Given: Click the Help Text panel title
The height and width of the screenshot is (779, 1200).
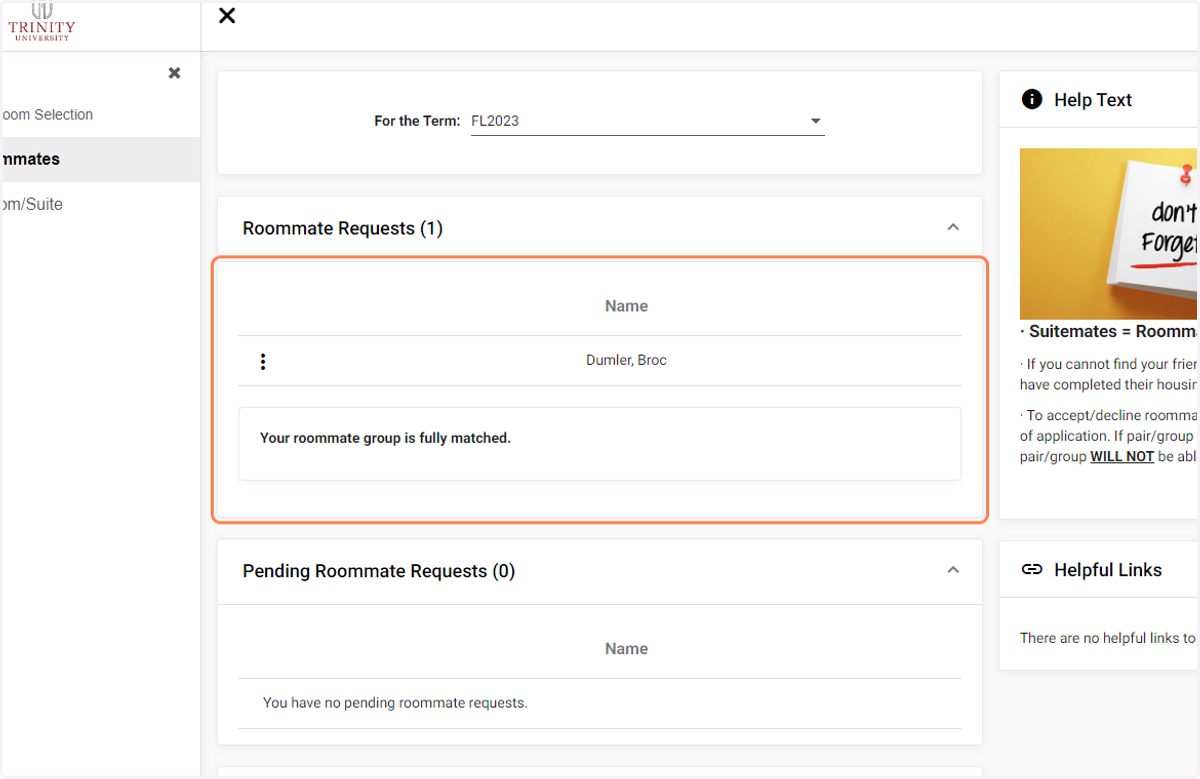Looking at the screenshot, I should tap(1093, 100).
